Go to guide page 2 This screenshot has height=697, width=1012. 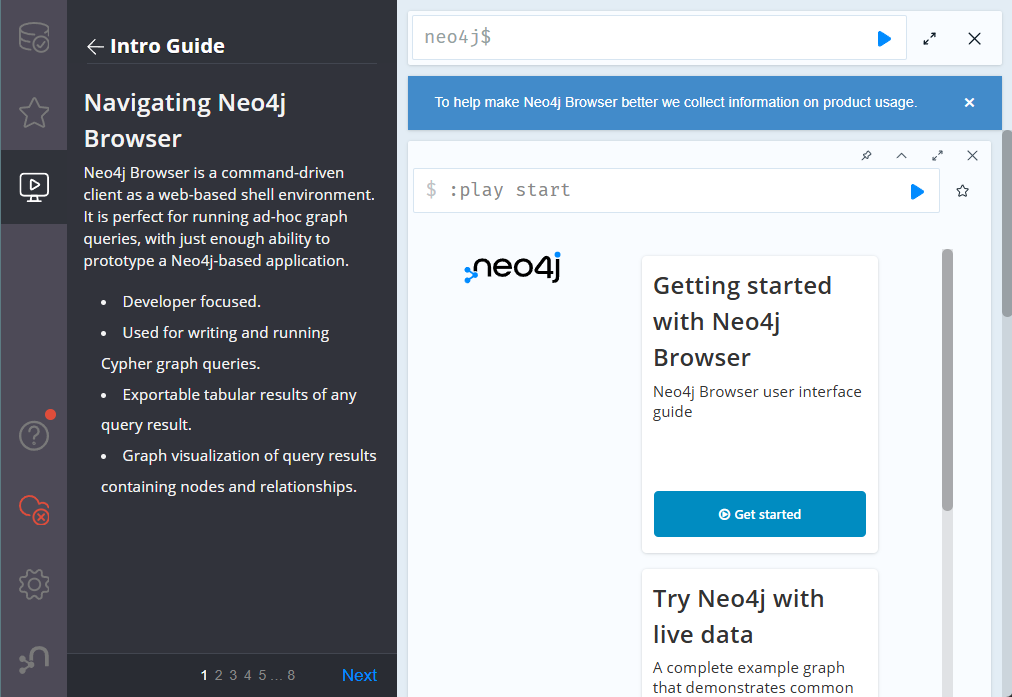coord(219,676)
